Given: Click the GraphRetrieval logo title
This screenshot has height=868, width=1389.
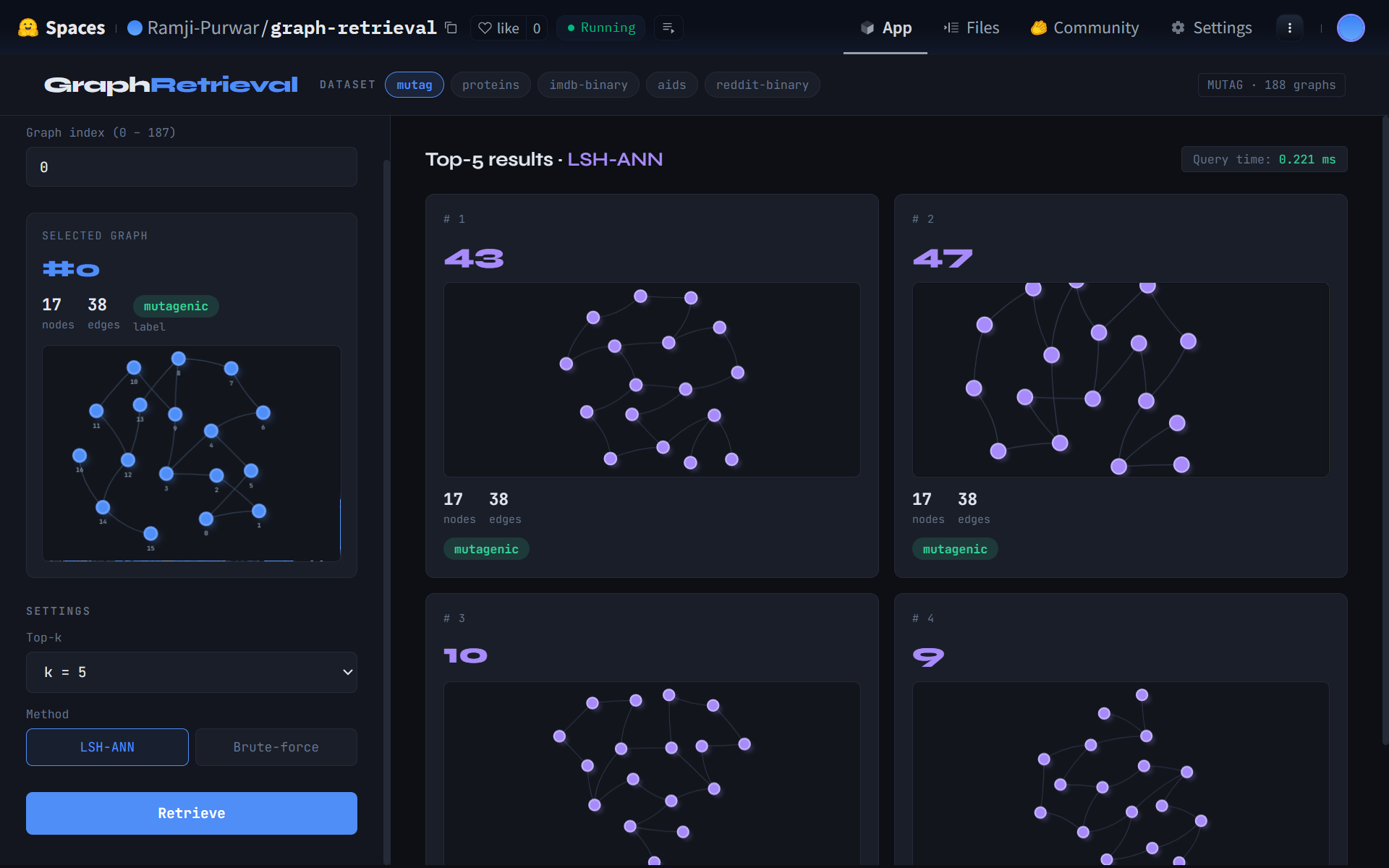Looking at the screenshot, I should point(171,85).
